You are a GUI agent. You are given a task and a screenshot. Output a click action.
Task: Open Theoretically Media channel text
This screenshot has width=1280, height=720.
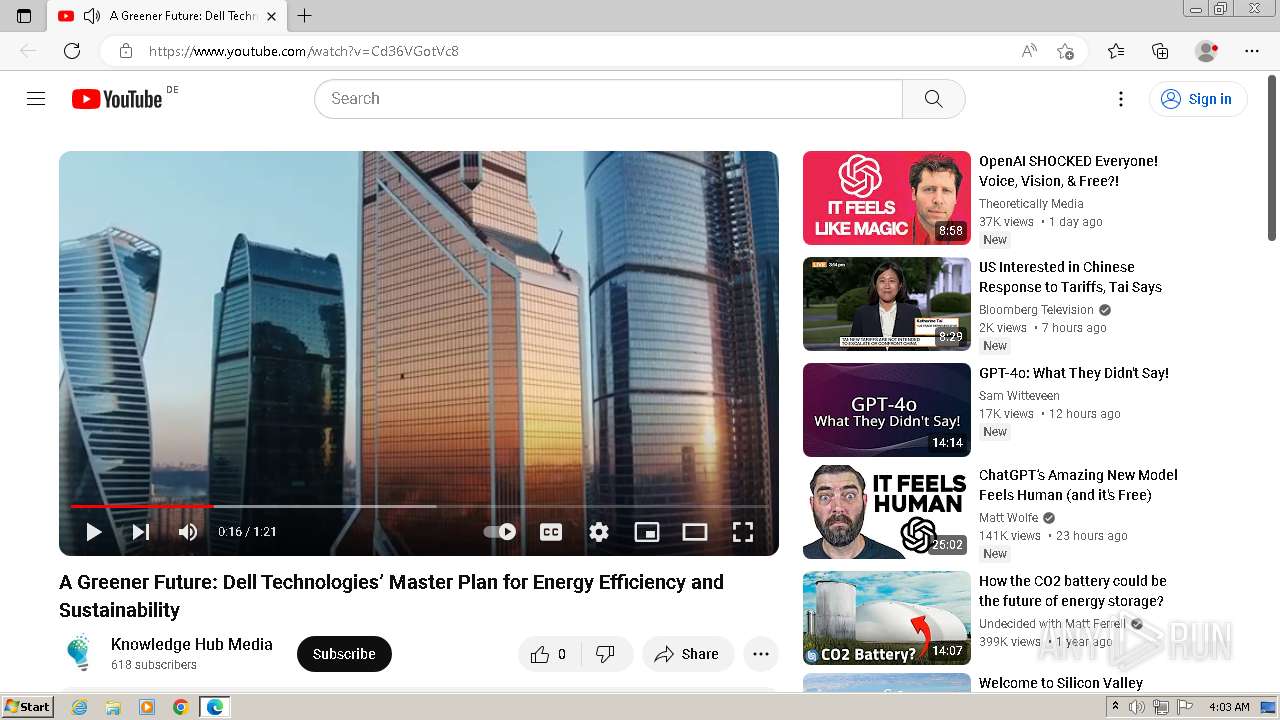1031,204
